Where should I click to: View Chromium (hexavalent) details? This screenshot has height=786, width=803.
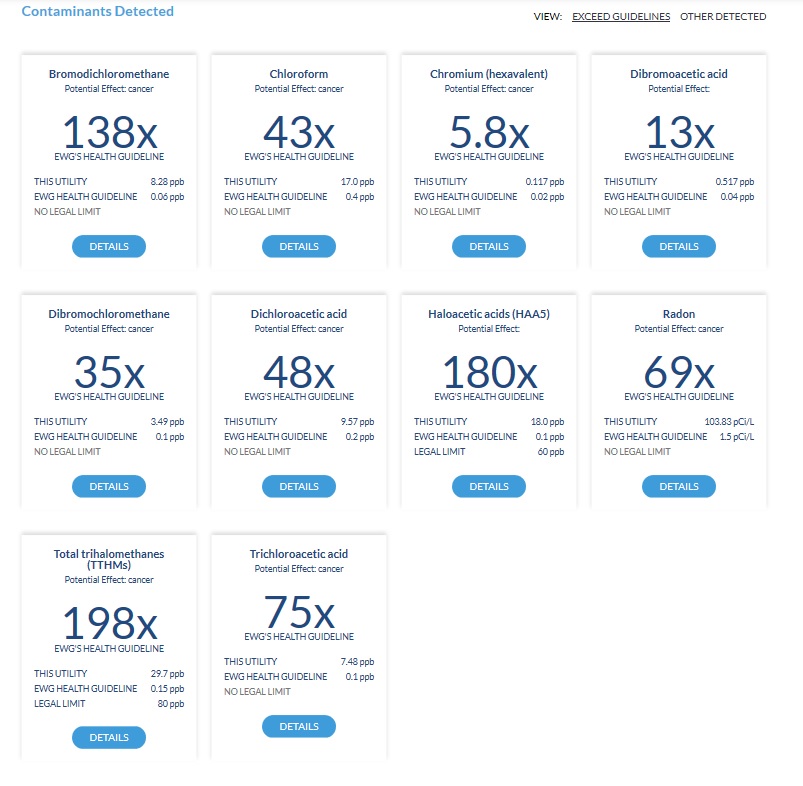489,246
